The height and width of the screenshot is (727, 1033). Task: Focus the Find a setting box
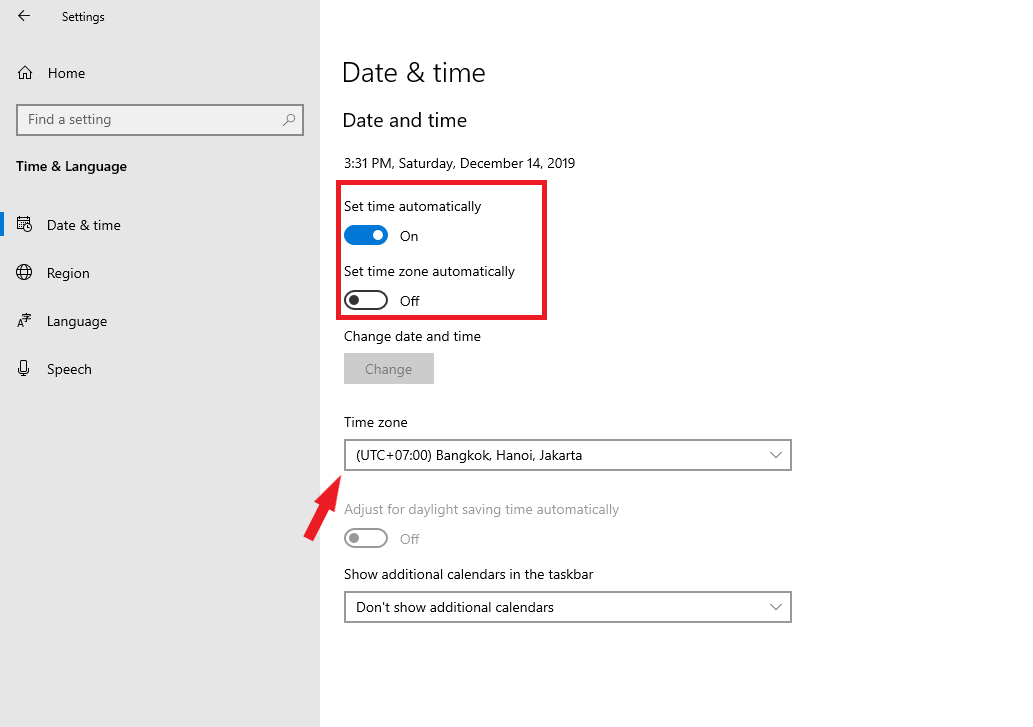tap(160, 120)
